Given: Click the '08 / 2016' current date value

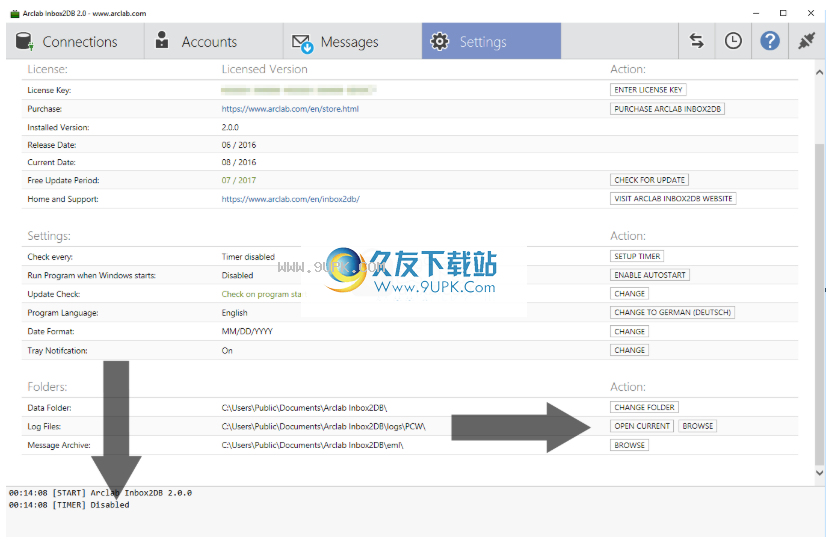Looking at the screenshot, I should click(239, 162).
